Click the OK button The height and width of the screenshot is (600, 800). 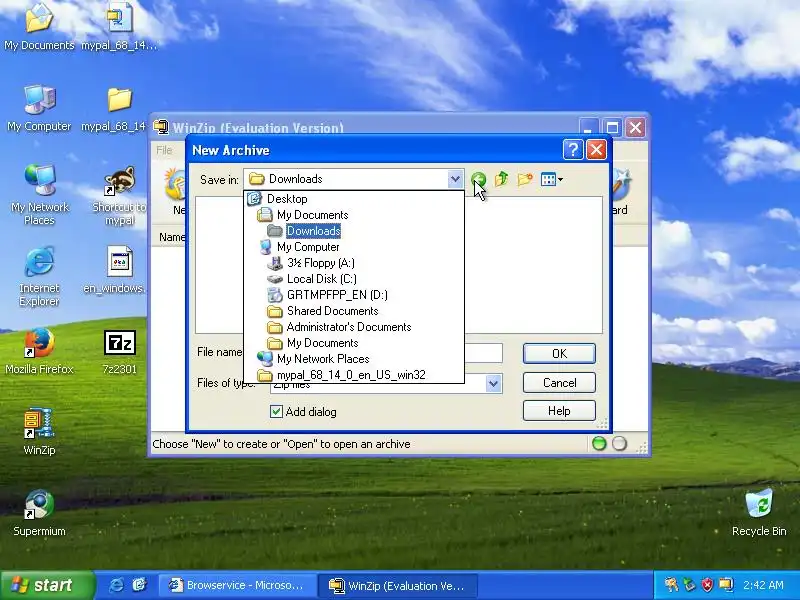tap(559, 354)
